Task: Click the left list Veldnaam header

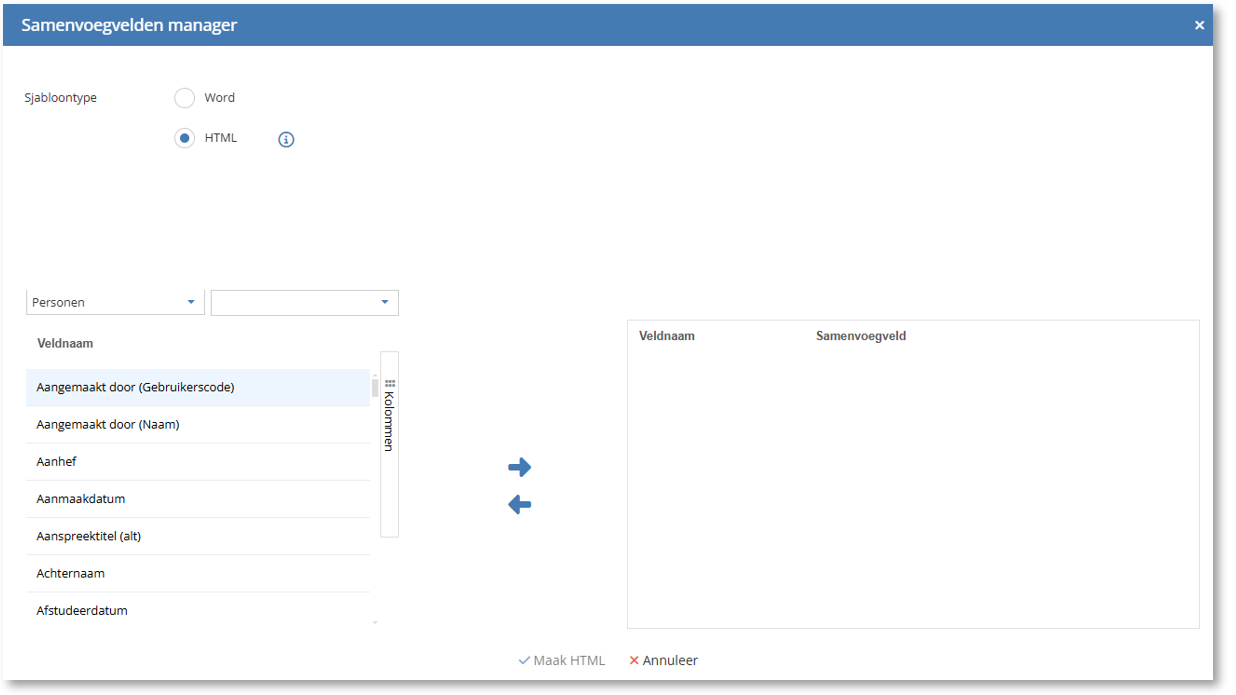Action: point(65,343)
